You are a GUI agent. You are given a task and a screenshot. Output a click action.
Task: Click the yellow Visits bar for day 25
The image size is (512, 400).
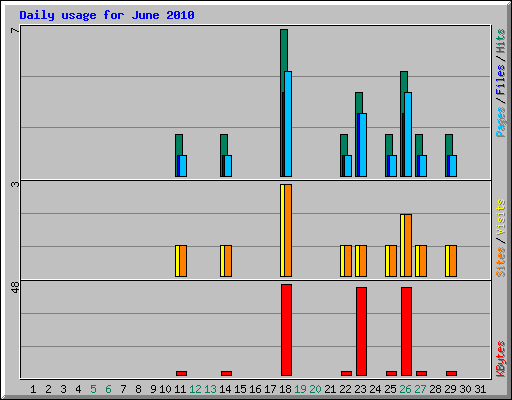[387, 261]
